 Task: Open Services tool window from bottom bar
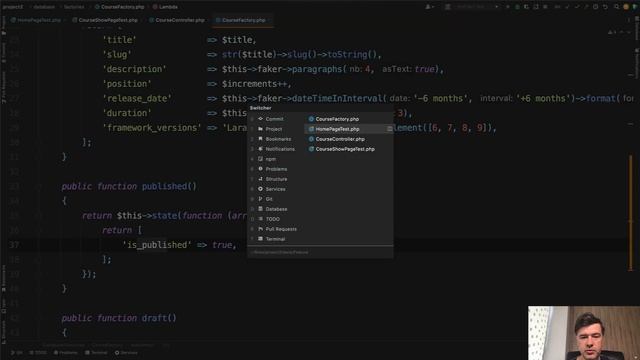[126, 353]
